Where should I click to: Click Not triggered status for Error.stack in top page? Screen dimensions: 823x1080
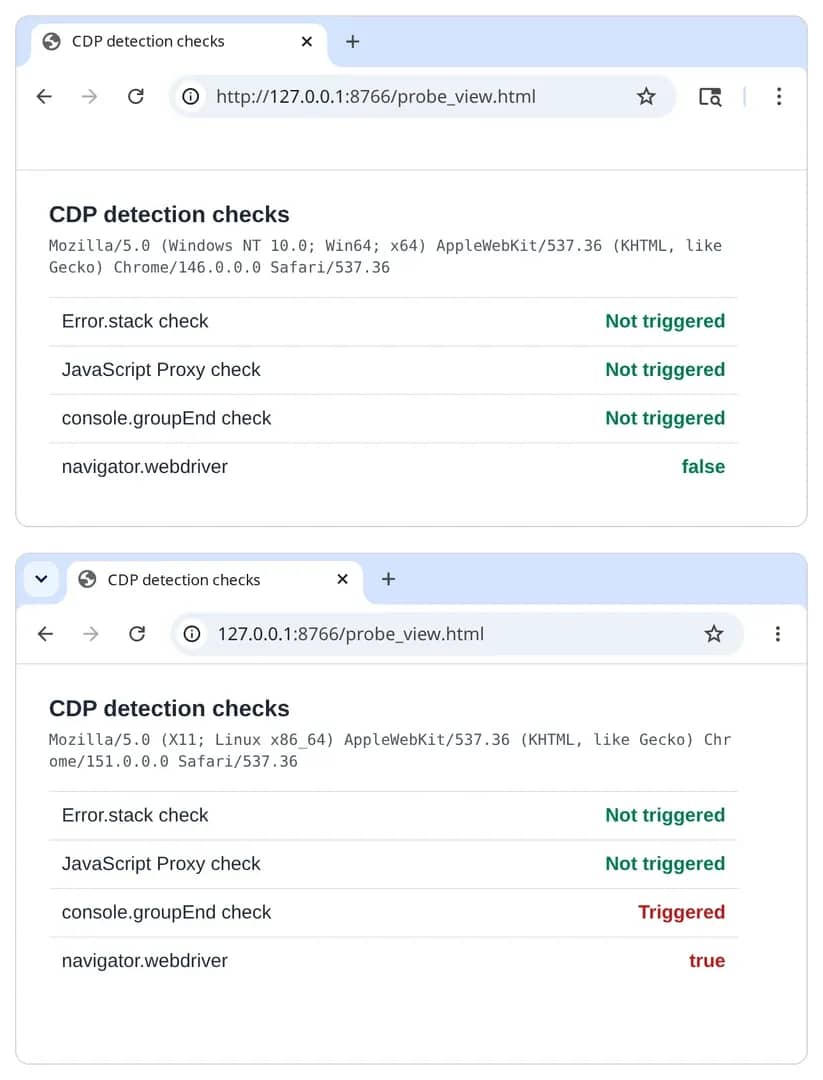tap(665, 321)
